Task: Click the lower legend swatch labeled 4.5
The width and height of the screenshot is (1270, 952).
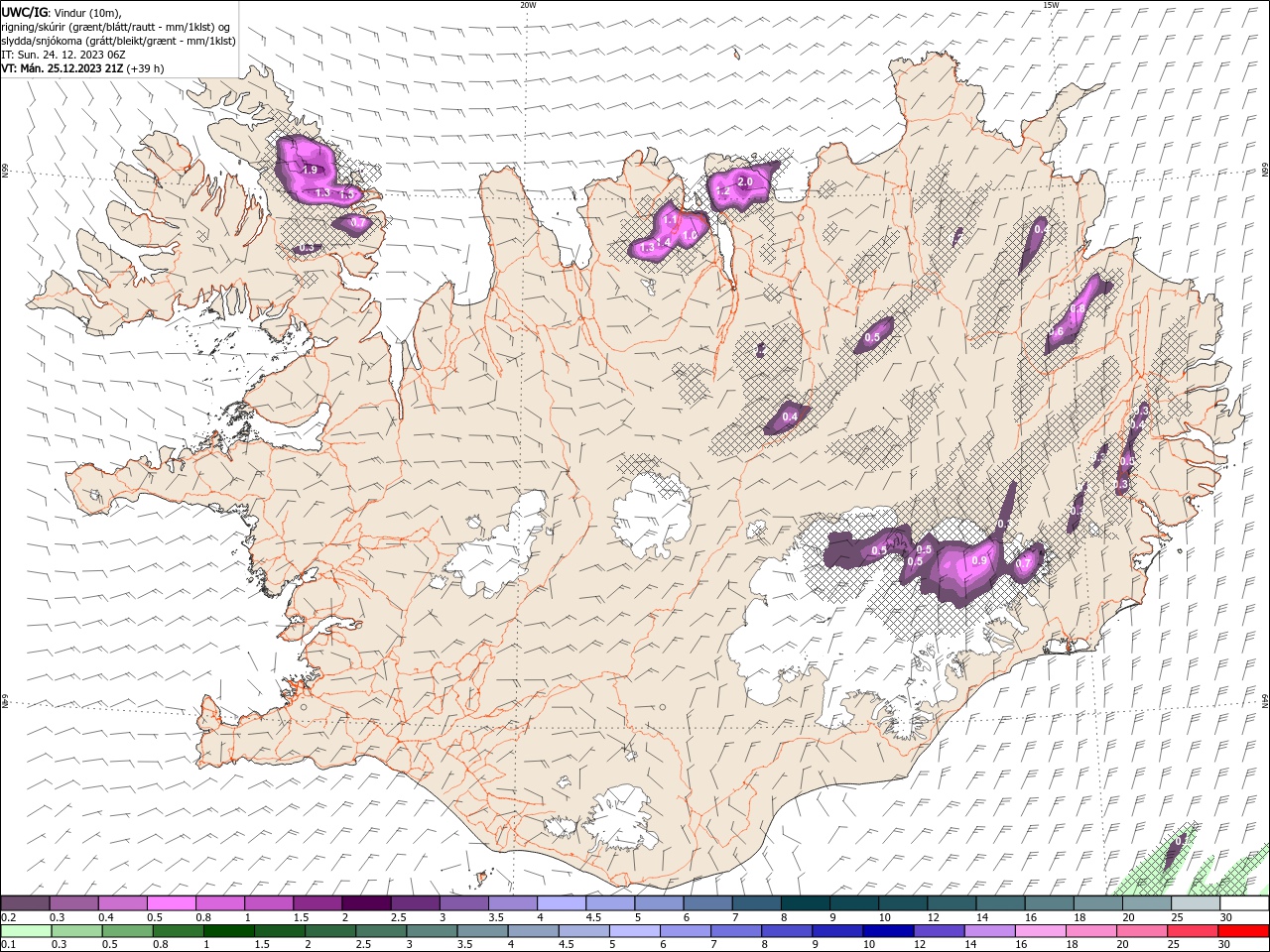Action: (583, 931)
